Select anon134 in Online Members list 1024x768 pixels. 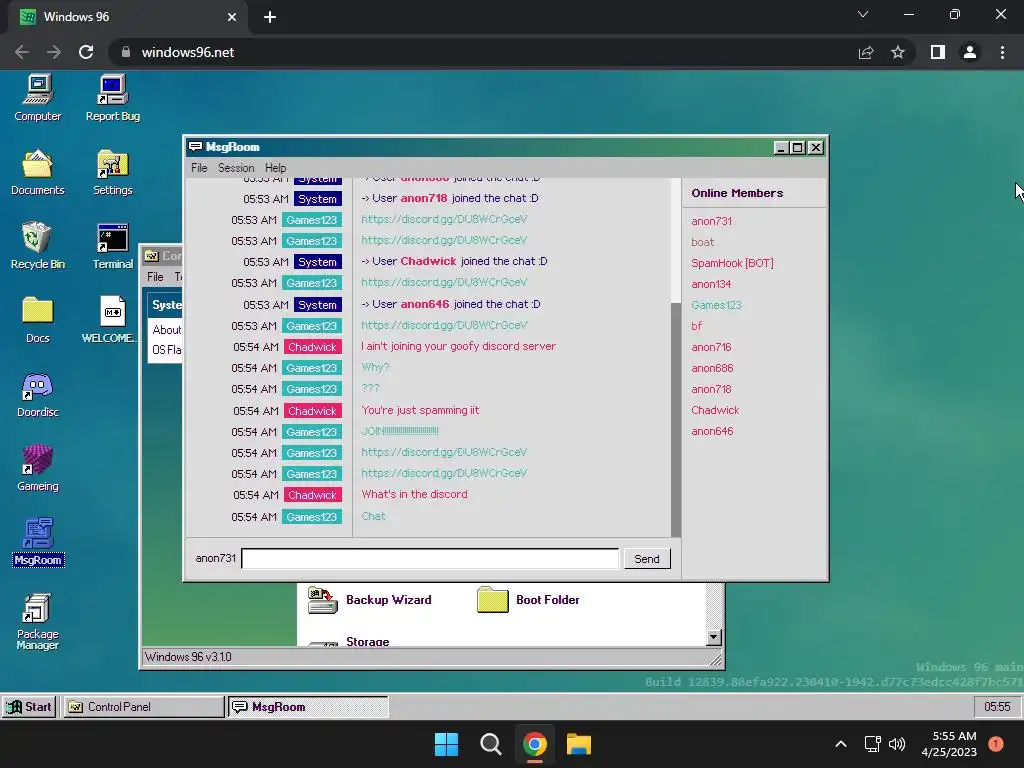(711, 284)
